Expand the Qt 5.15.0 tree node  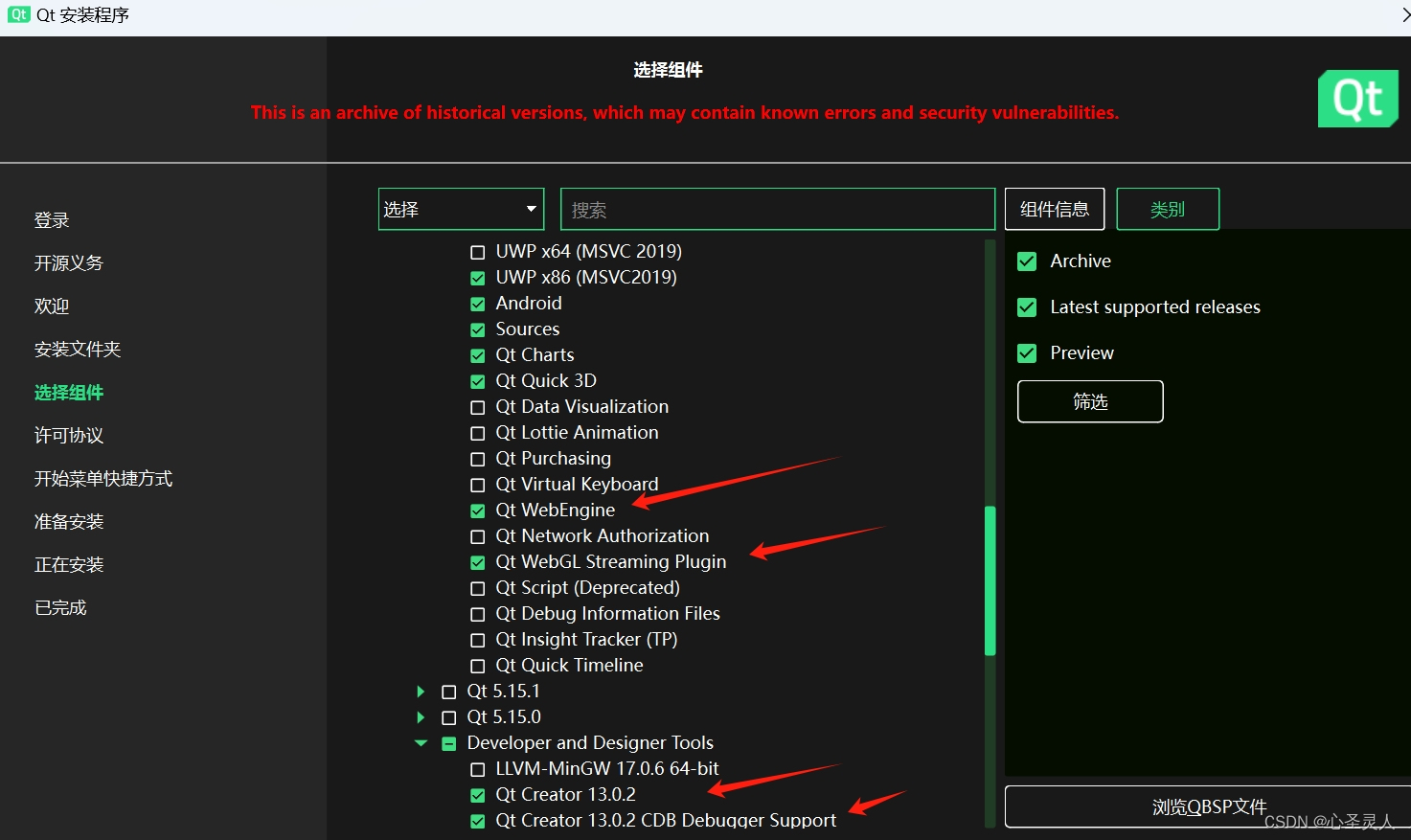click(421, 717)
